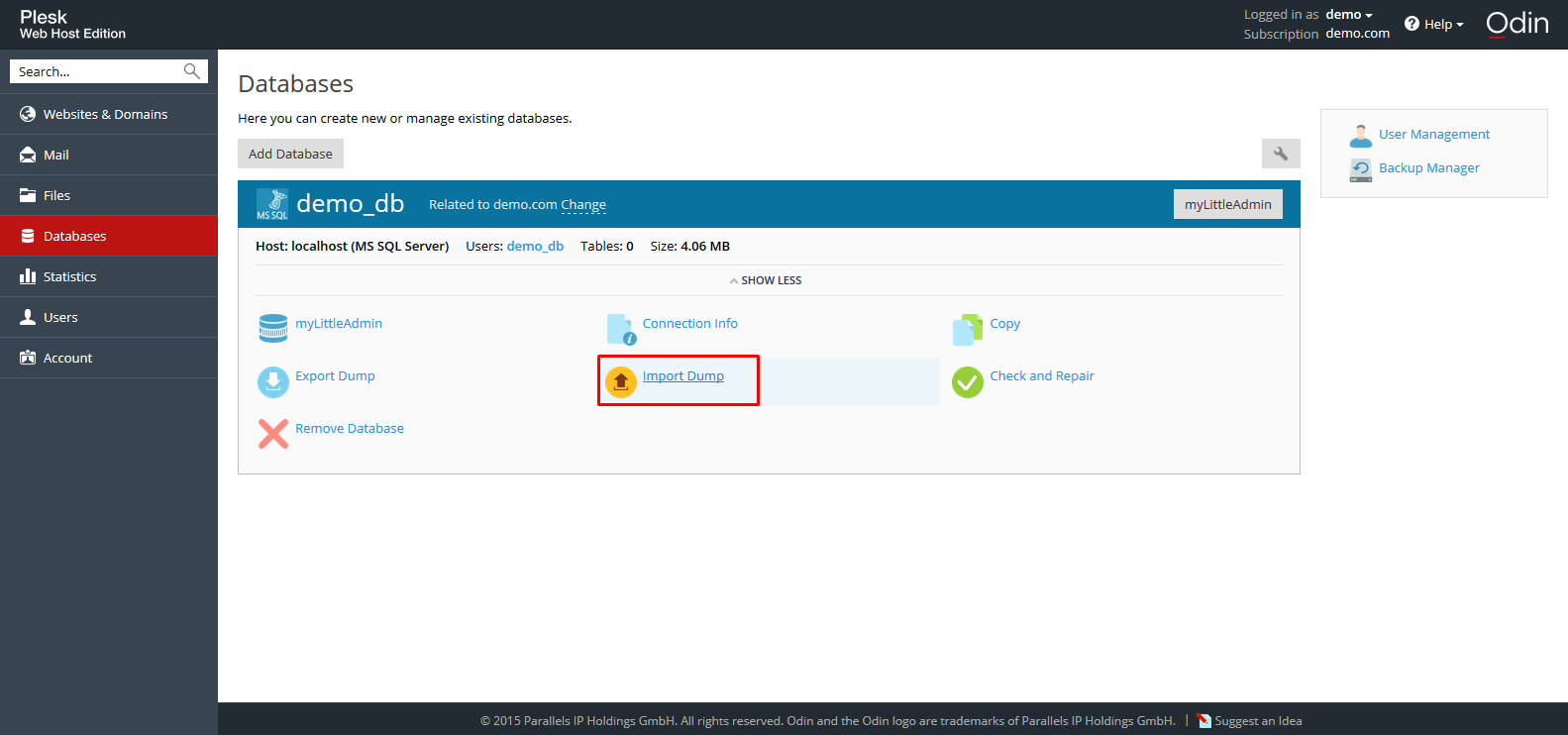Viewport: 1568px width, 735px height.
Task: Open the Files menu item
Action: (x=109, y=195)
